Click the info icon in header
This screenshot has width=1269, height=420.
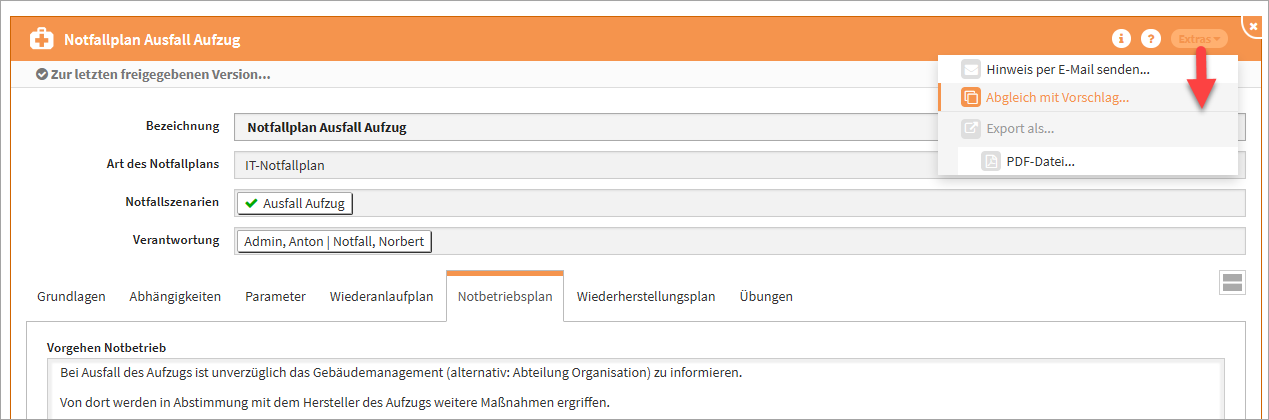1121,39
